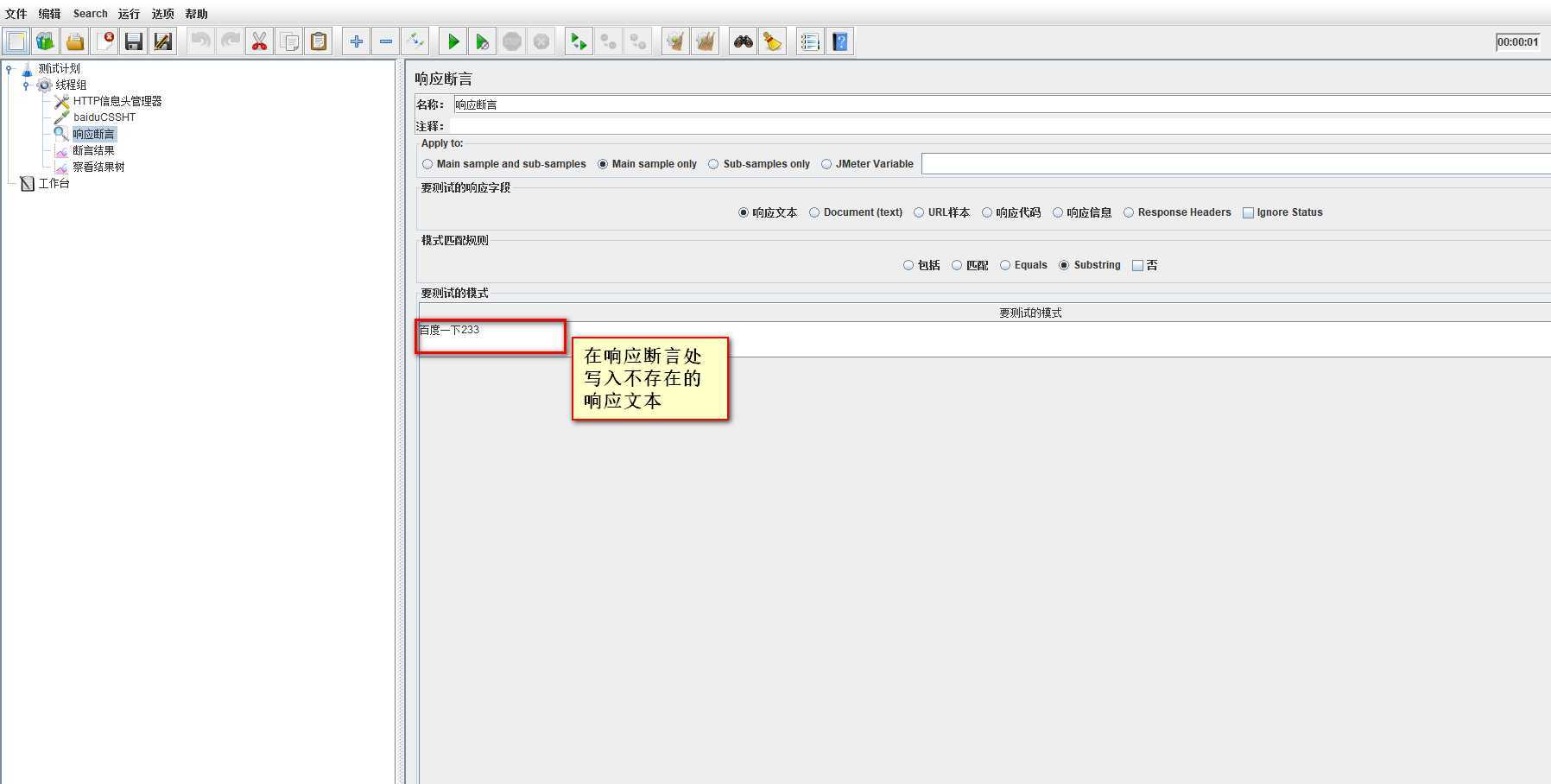This screenshot has width=1551, height=784.
Task: Click the Shutdown test icon
Action: point(541,41)
